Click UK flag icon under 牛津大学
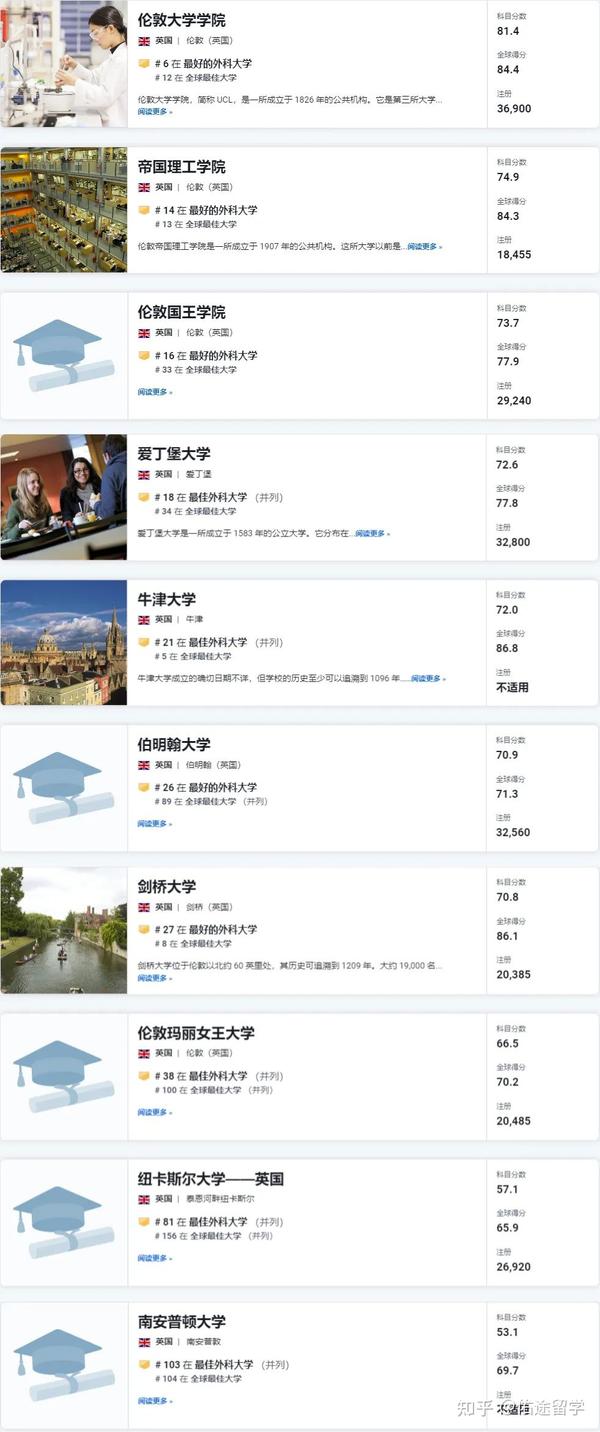 pos(144,620)
